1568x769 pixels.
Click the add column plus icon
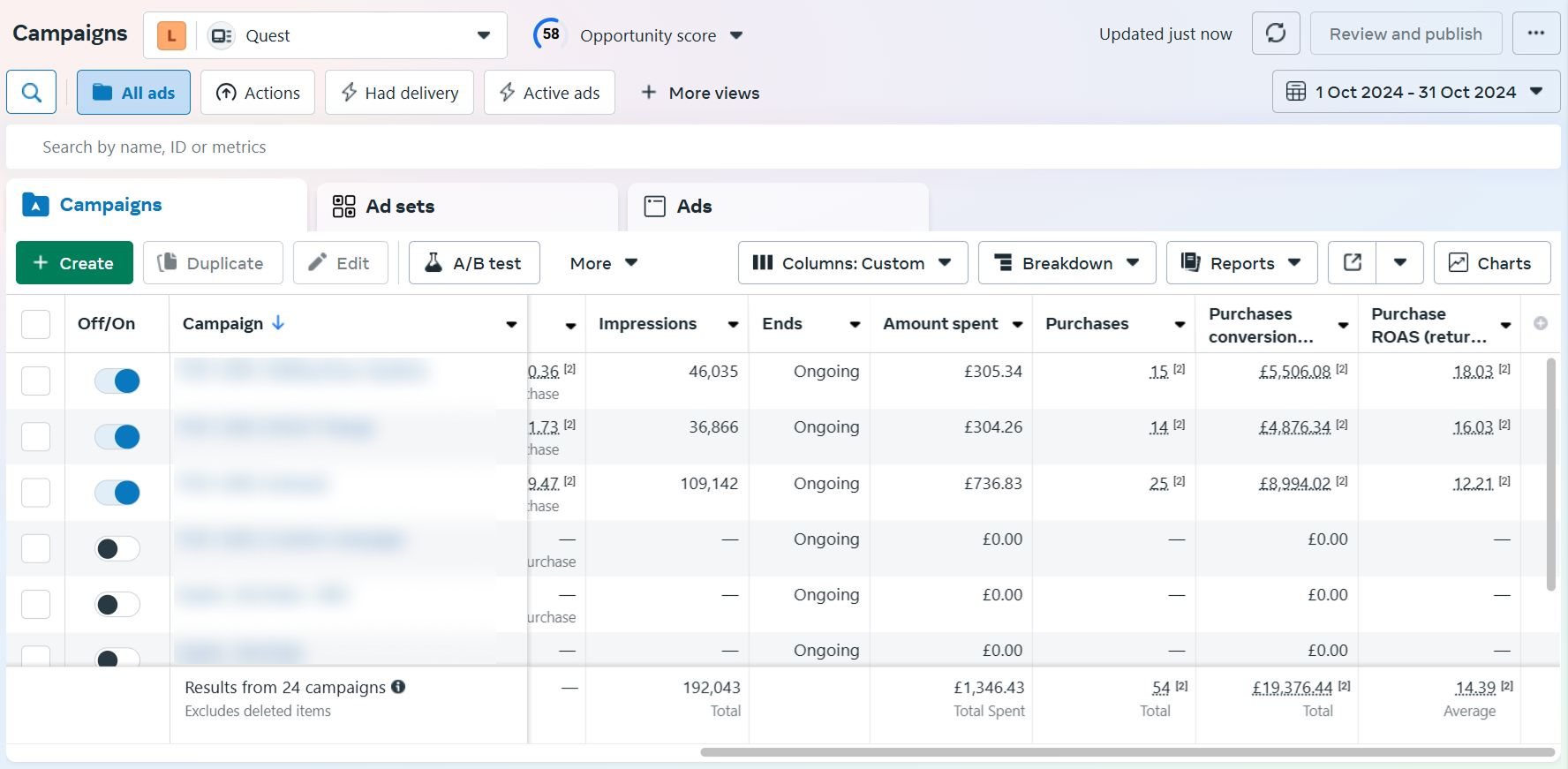[1541, 324]
